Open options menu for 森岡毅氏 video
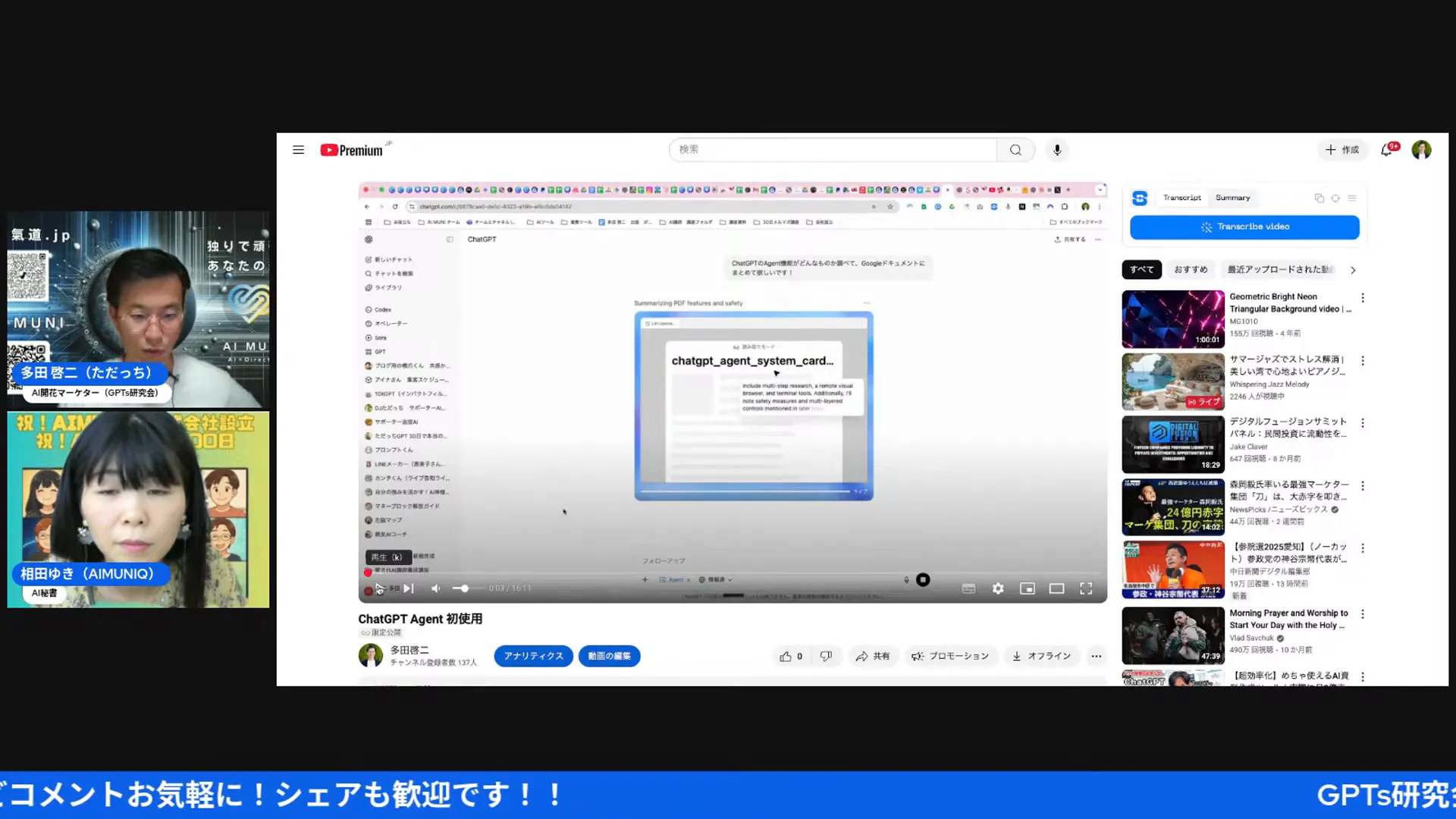Image resolution: width=1456 pixels, height=819 pixels. 1363,486
